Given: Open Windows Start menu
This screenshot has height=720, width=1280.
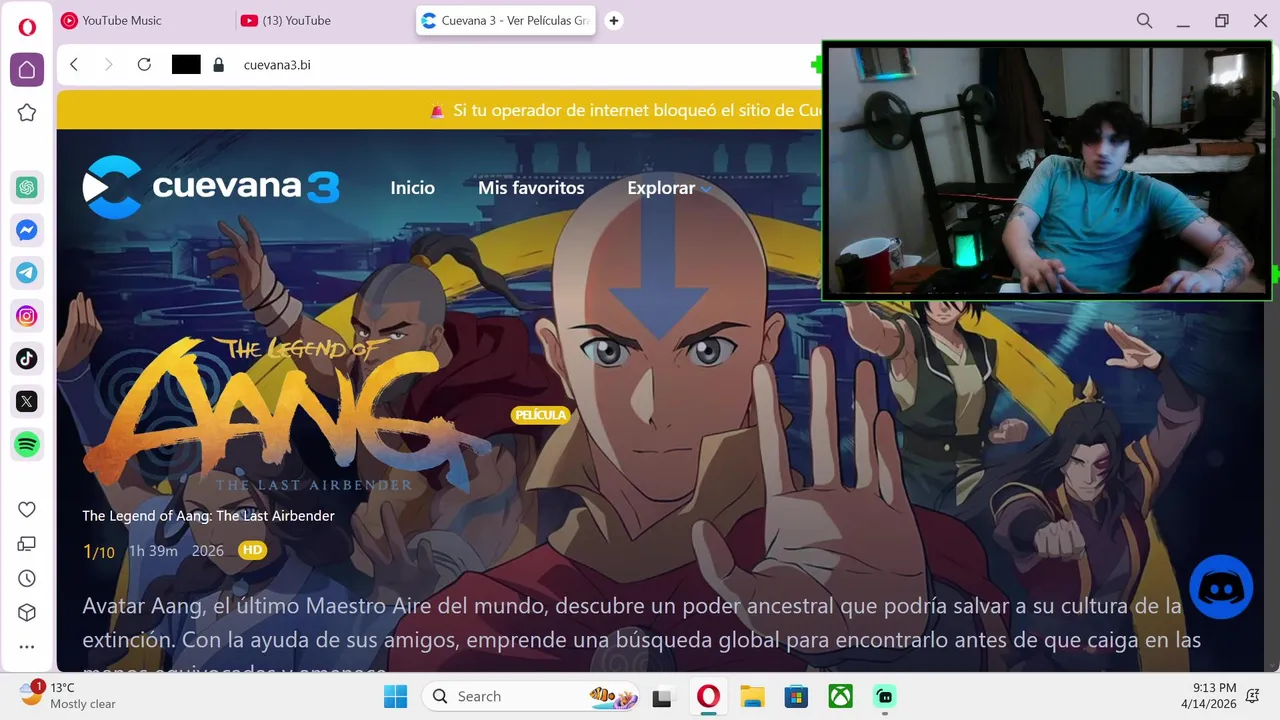Looking at the screenshot, I should (396, 696).
